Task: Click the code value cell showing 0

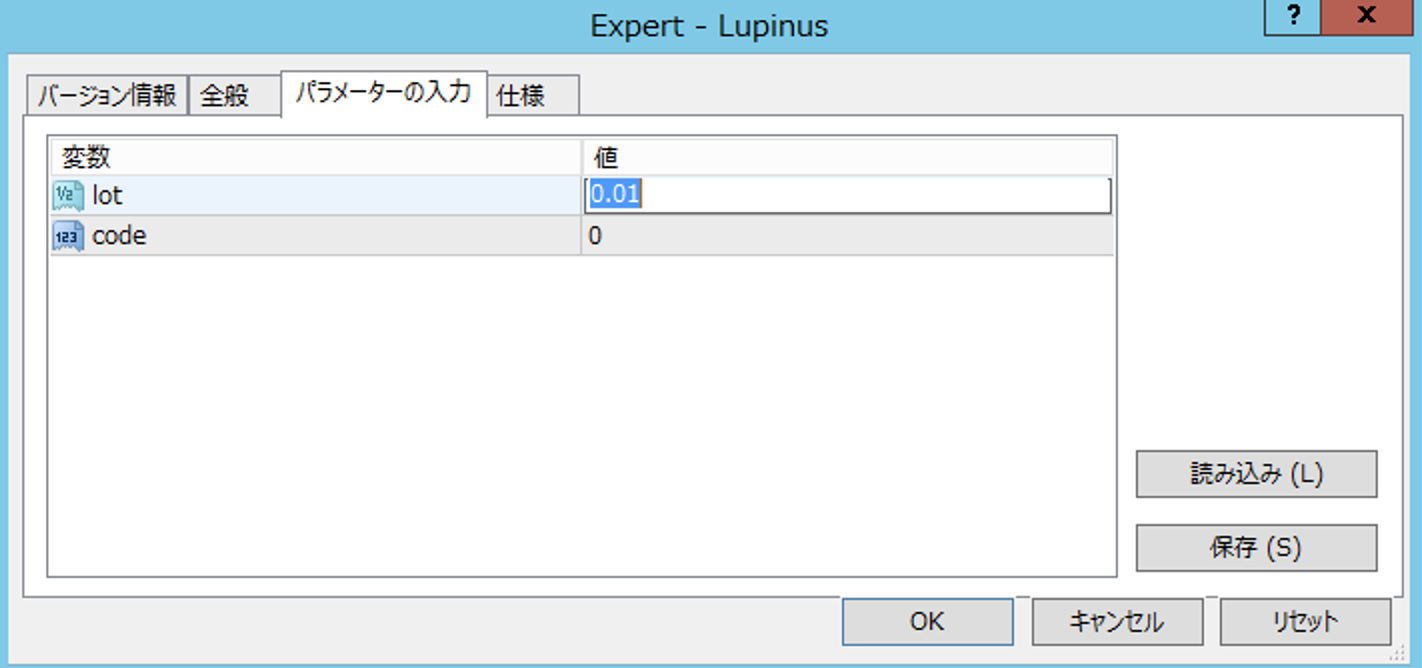Action: [846, 237]
